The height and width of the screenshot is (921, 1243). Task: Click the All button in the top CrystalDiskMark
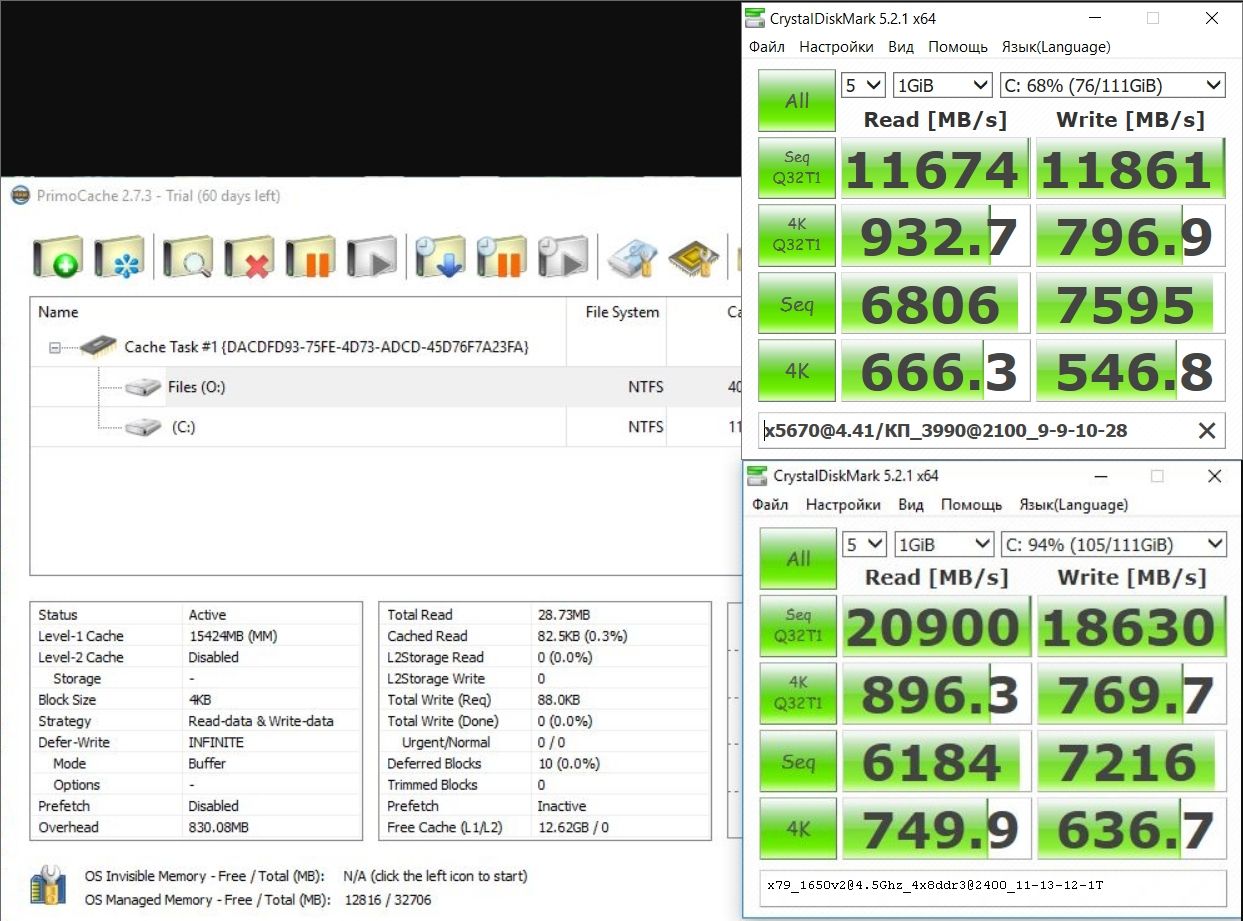(x=797, y=100)
